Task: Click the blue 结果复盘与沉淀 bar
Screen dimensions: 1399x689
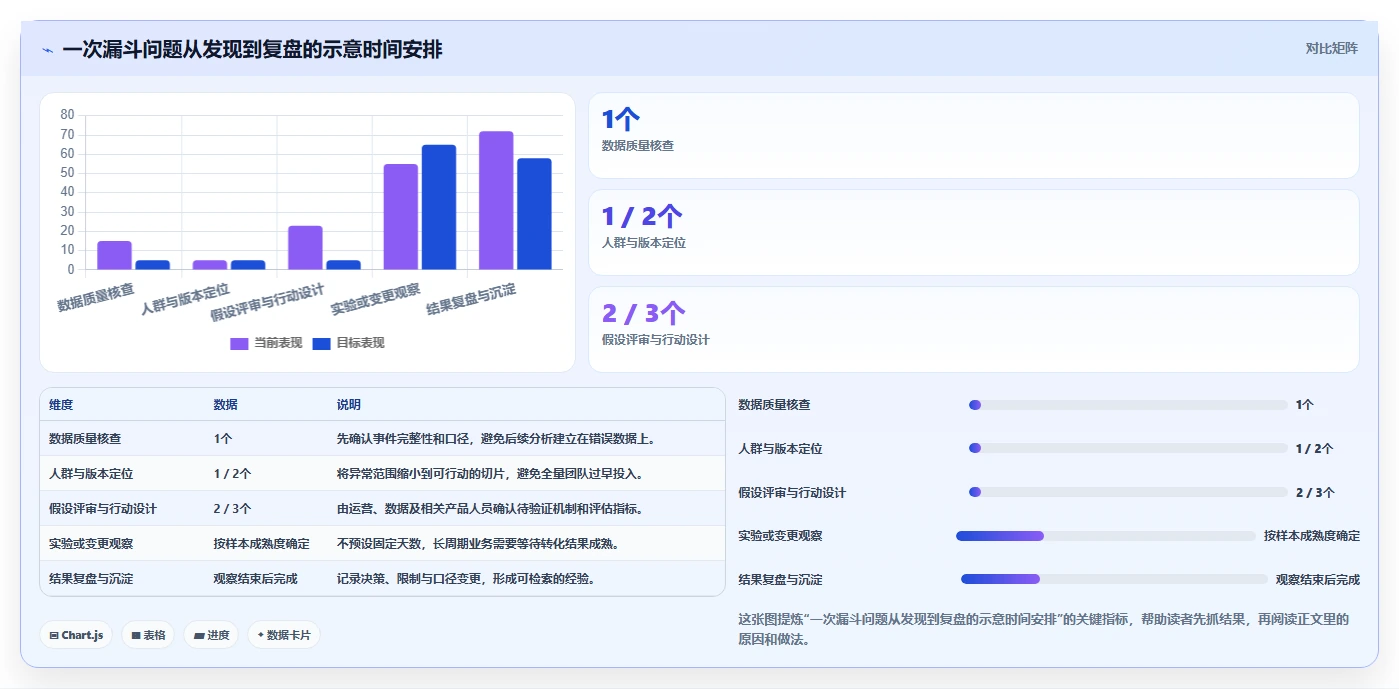Action: [x=534, y=213]
